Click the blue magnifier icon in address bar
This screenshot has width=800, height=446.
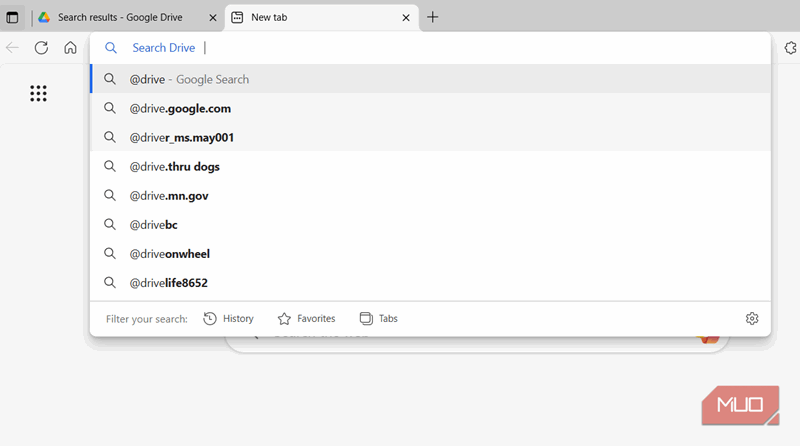[x=111, y=48]
